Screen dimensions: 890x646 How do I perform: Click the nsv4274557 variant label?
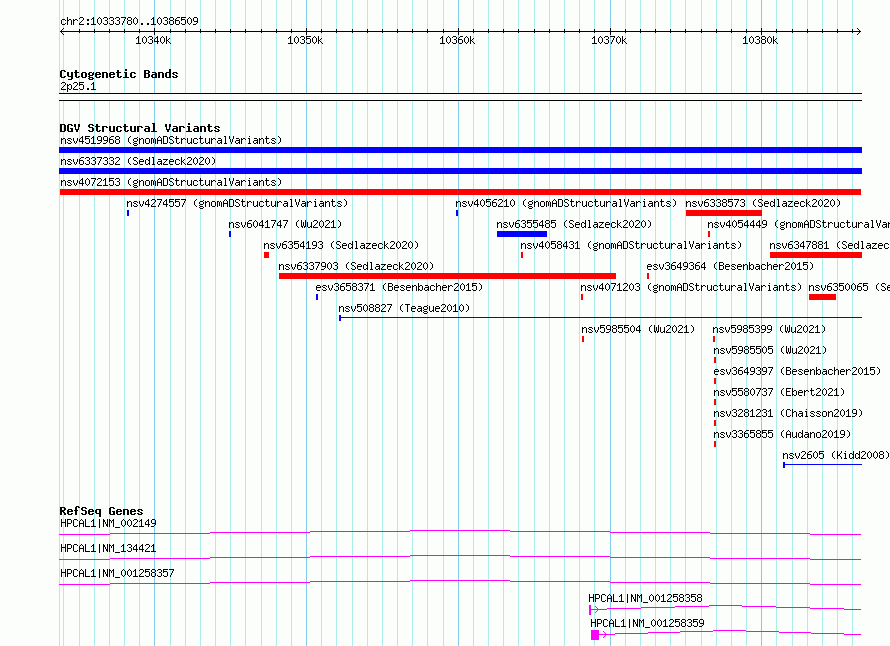(x=237, y=203)
